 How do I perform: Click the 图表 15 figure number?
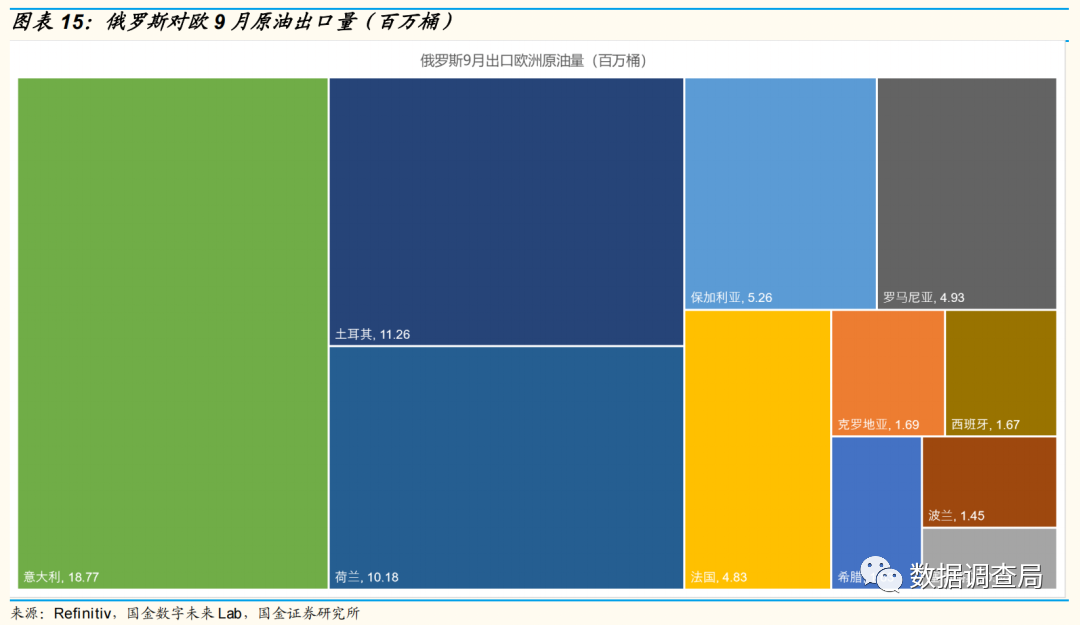(50, 21)
